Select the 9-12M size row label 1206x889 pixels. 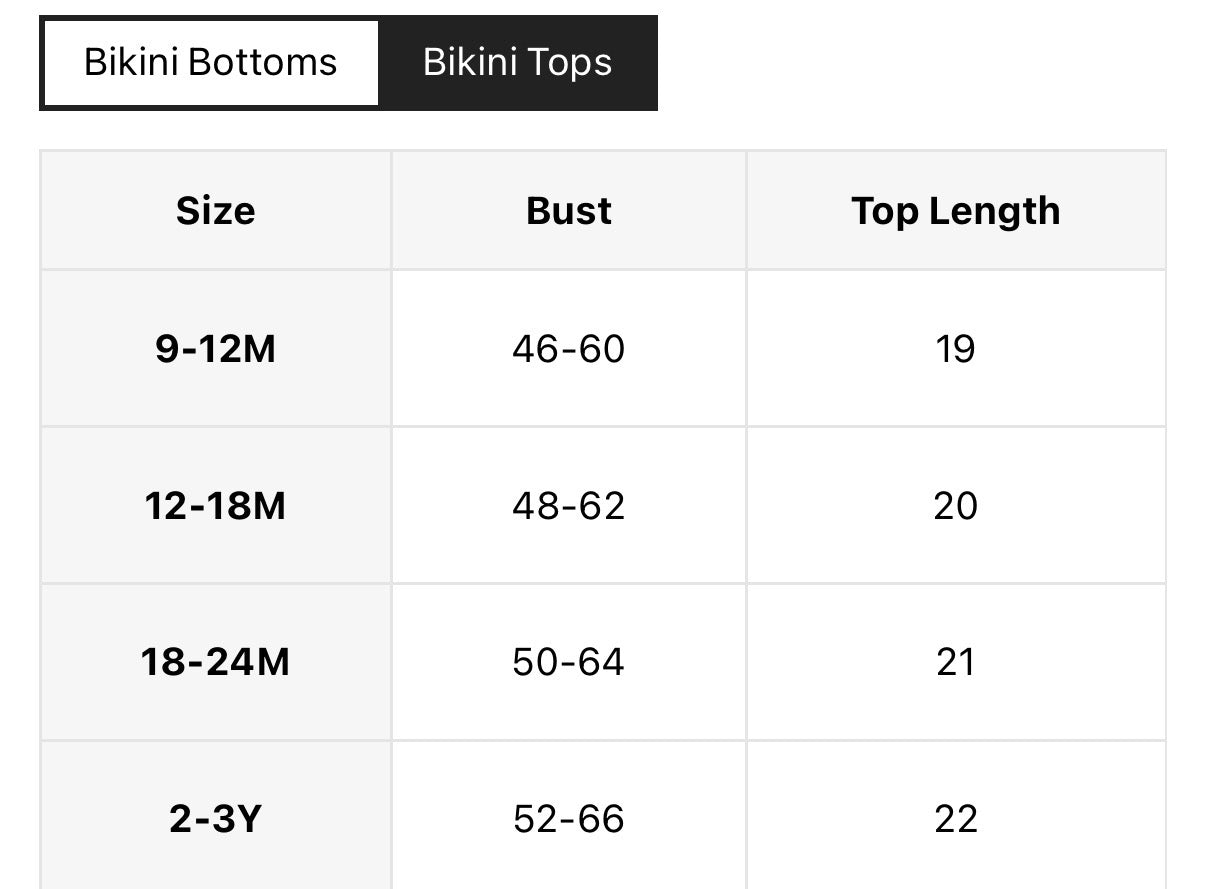point(215,349)
